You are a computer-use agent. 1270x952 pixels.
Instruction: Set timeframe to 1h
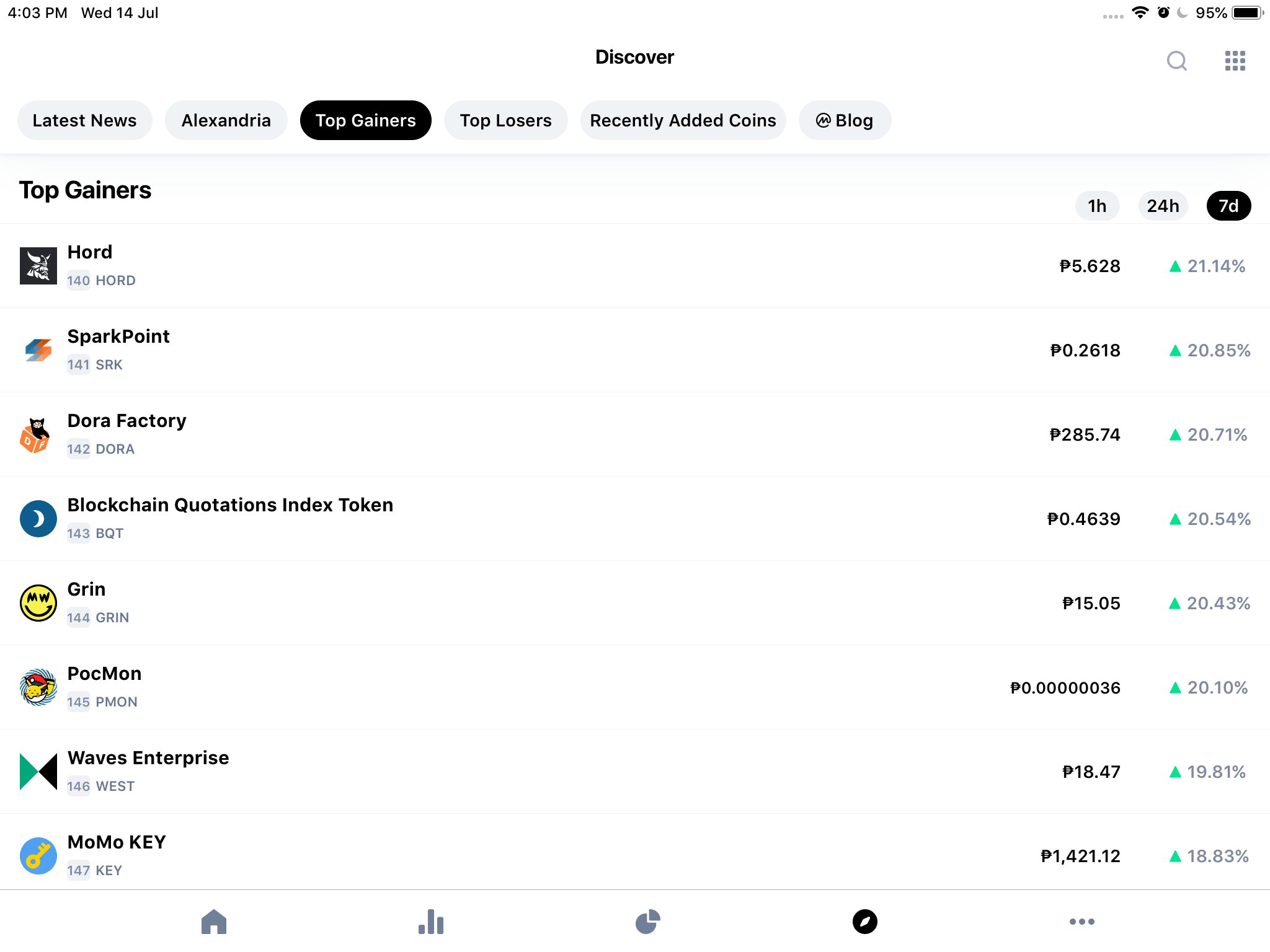click(1097, 206)
